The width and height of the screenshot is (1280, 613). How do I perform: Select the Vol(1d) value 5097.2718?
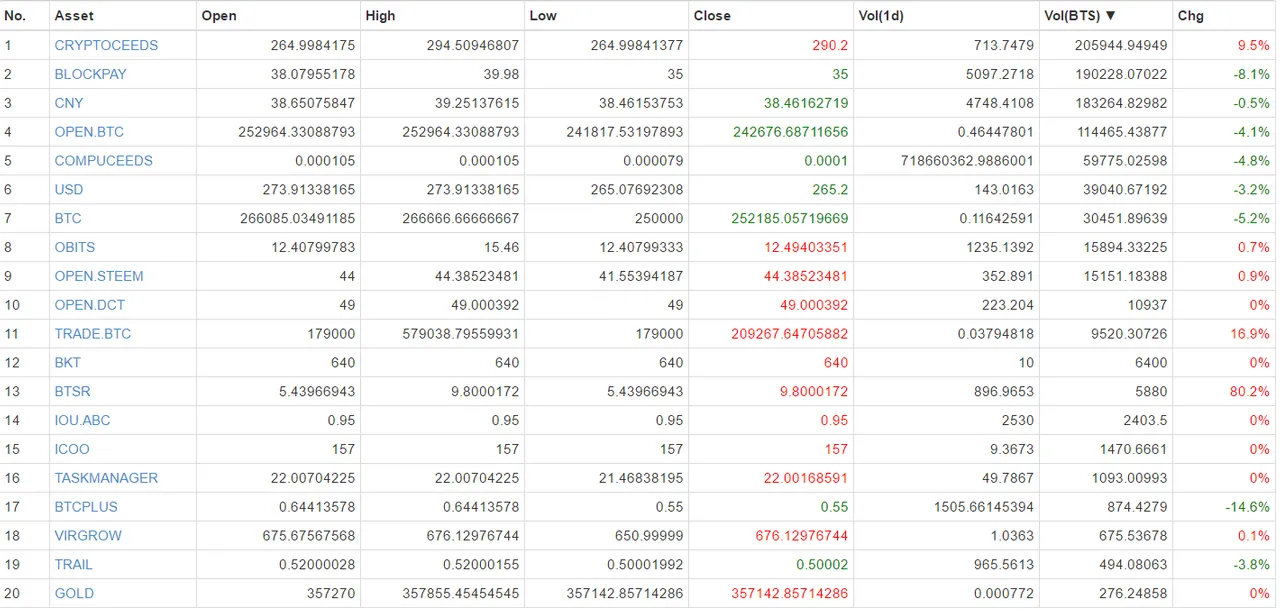click(x=1003, y=74)
